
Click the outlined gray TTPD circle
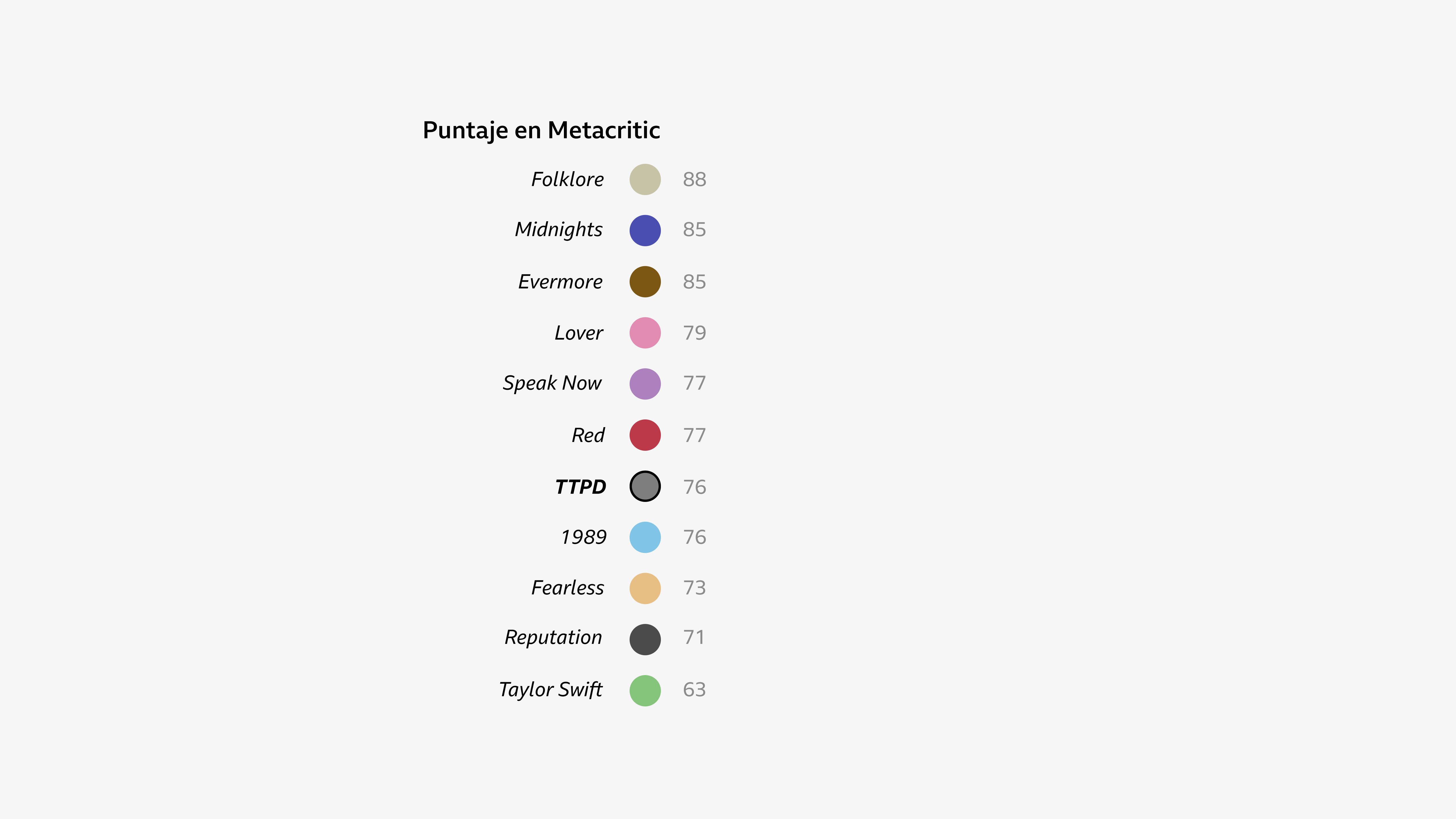pyautogui.click(x=645, y=486)
